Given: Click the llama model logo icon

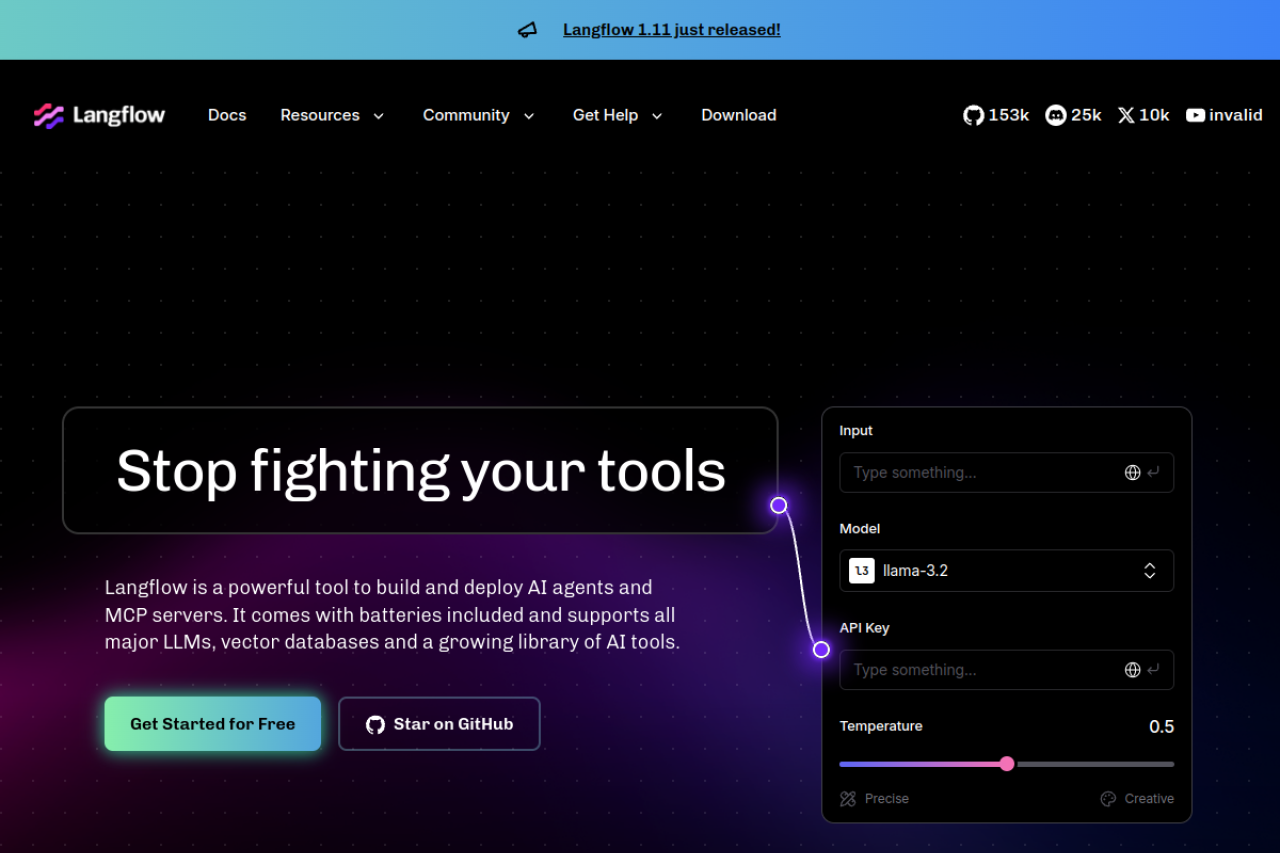Looking at the screenshot, I should click(x=862, y=571).
